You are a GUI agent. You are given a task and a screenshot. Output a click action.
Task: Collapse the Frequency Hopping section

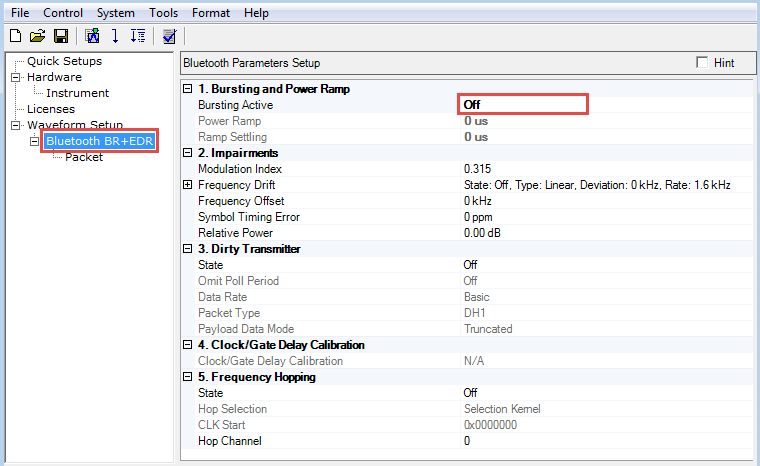[x=188, y=377]
